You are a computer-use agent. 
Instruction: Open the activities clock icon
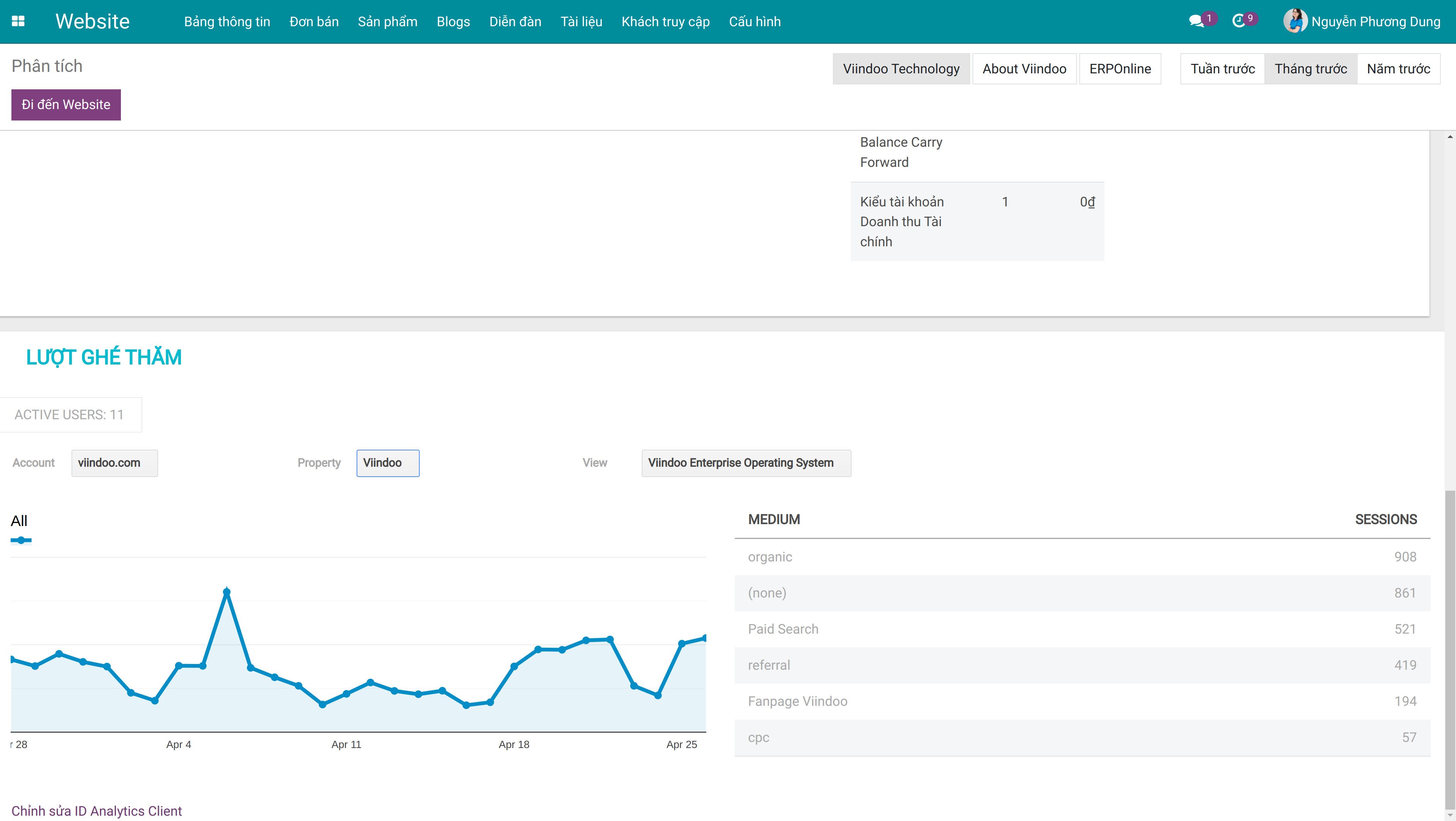click(1239, 21)
